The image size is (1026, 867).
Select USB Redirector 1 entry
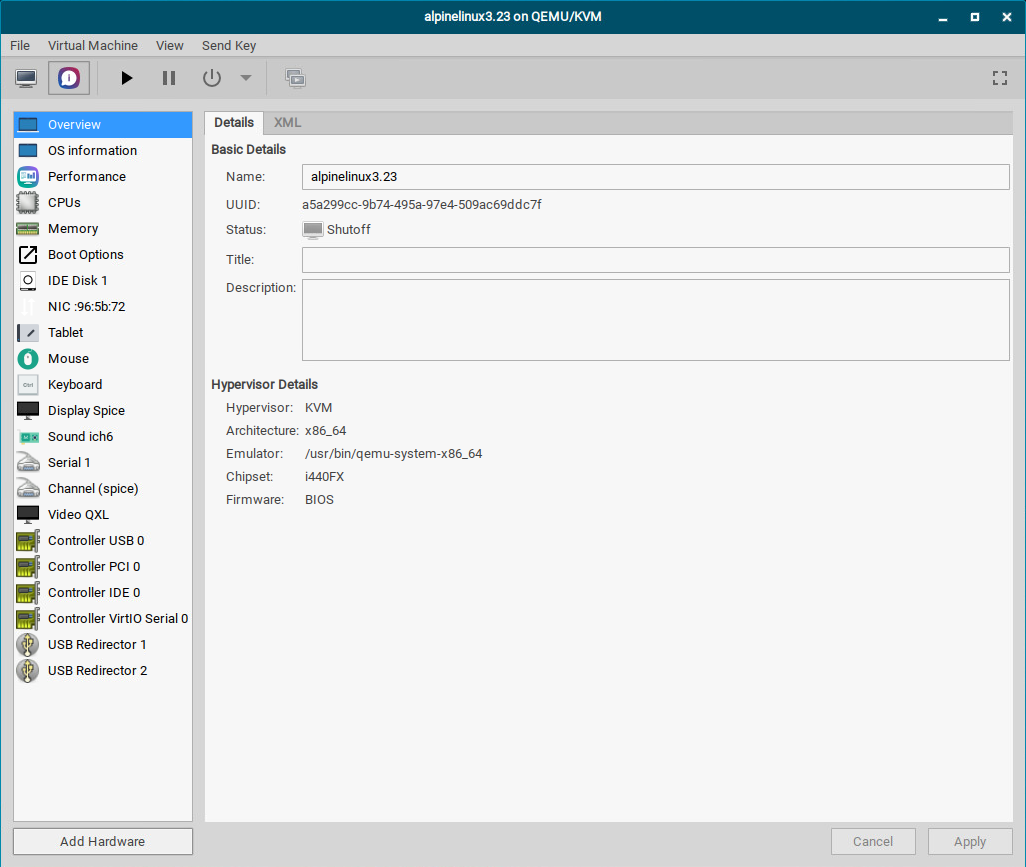click(103, 645)
